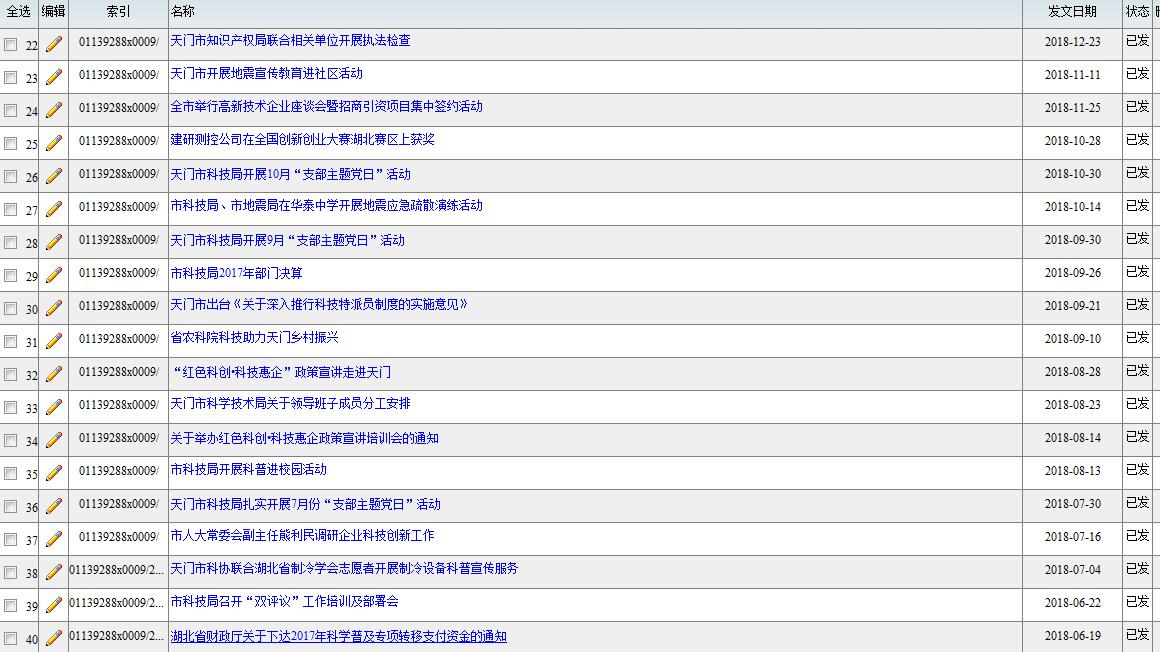The height and width of the screenshot is (652, 1160).
Task: Click the edit pencil icon for row 22
Action: (x=54, y=44)
